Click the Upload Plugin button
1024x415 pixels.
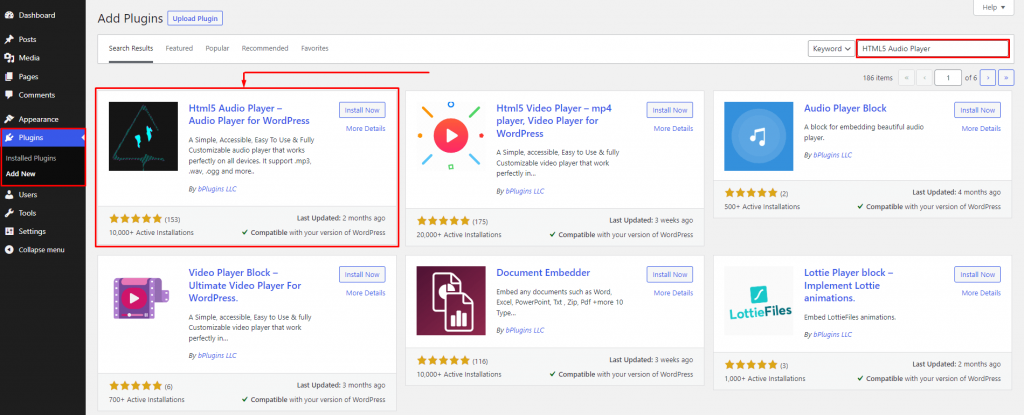click(195, 18)
